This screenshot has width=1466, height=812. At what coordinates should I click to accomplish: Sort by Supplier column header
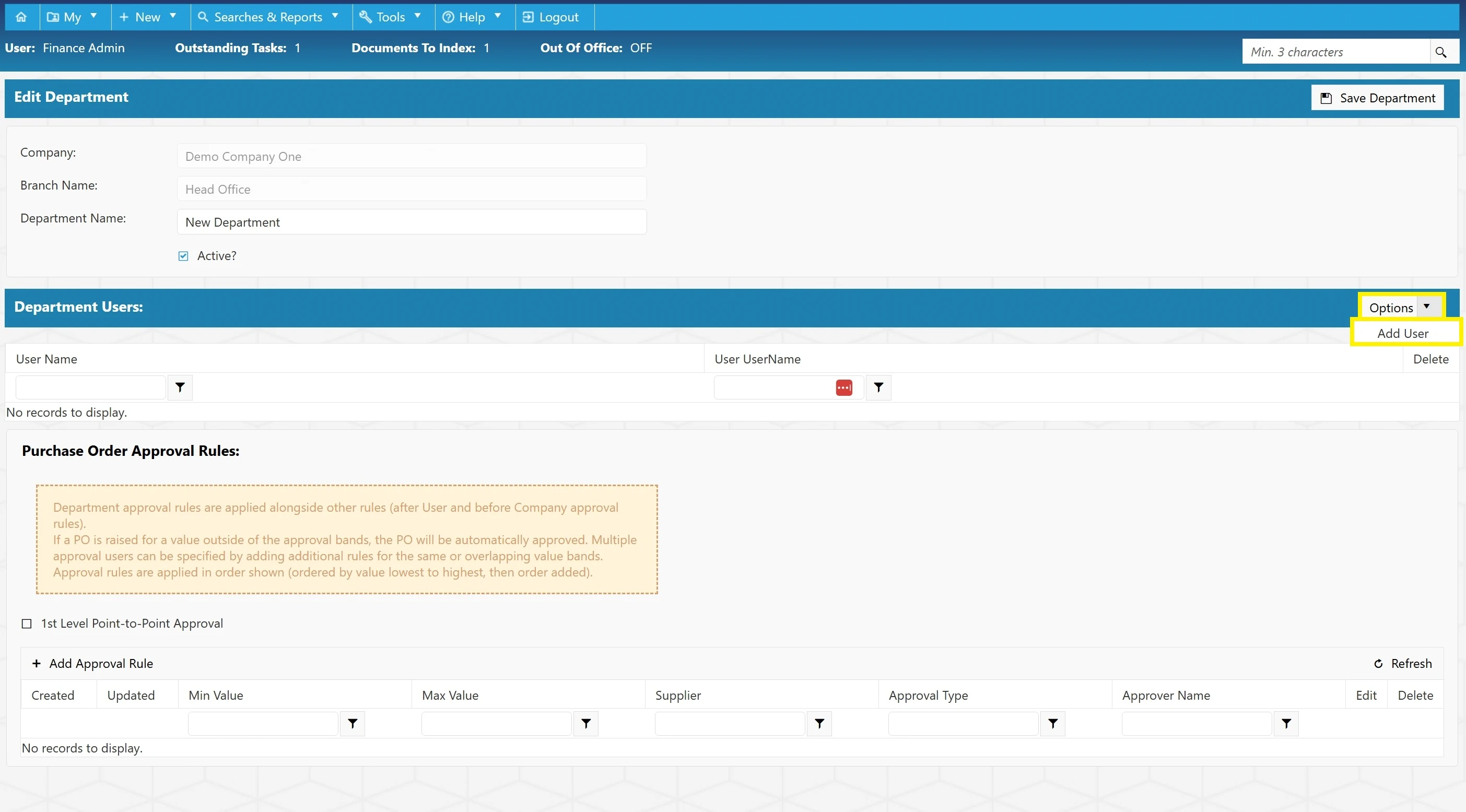point(678,696)
